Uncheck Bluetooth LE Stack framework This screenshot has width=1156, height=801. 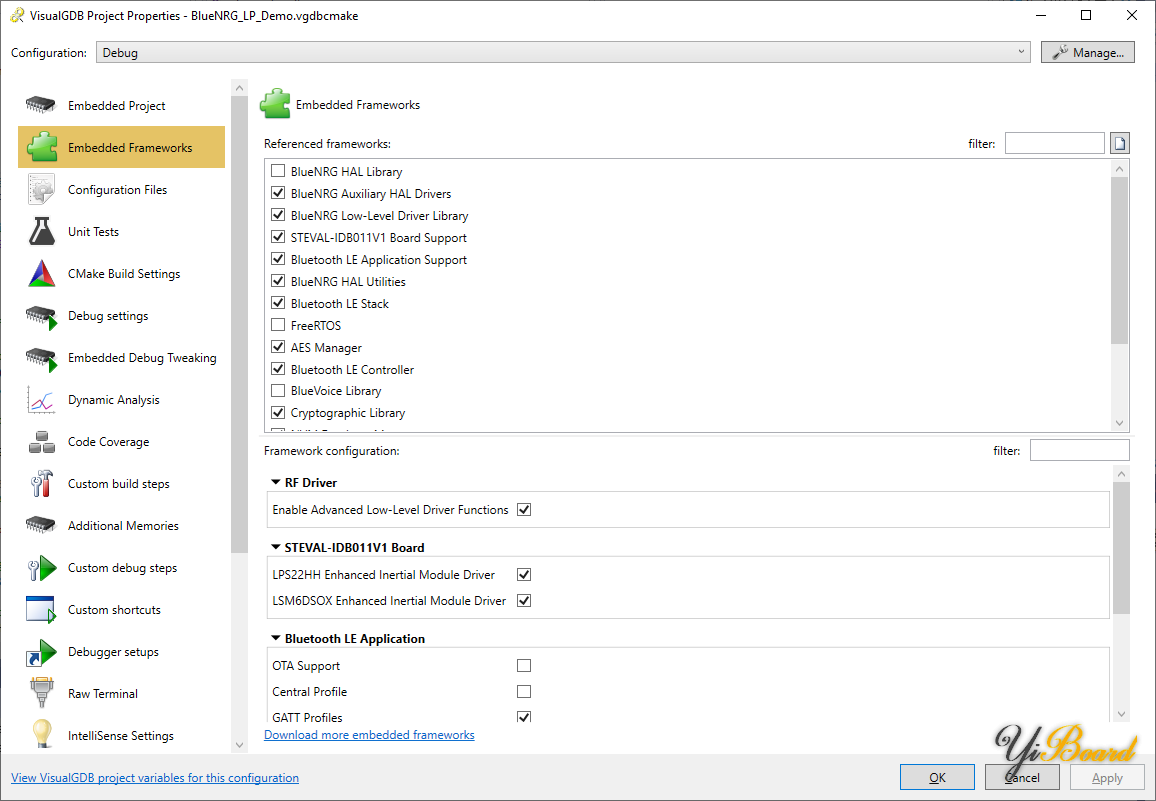[x=278, y=302]
